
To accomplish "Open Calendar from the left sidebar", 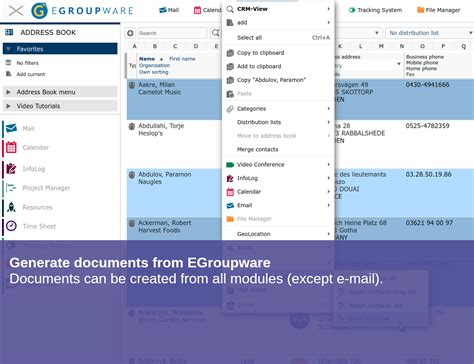I will point(35,148).
